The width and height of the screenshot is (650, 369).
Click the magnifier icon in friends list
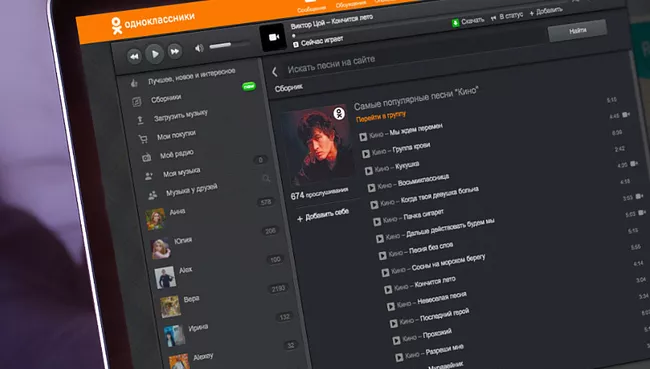coord(266,179)
